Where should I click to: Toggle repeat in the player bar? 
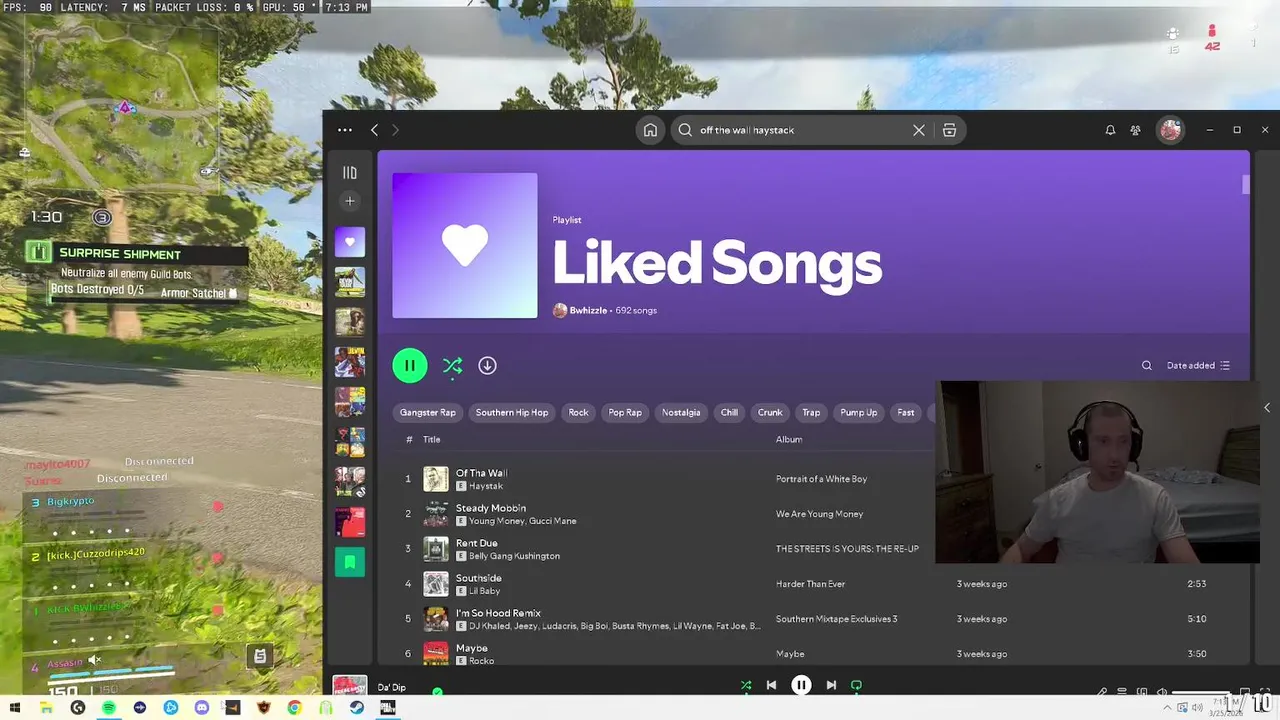coord(856,685)
